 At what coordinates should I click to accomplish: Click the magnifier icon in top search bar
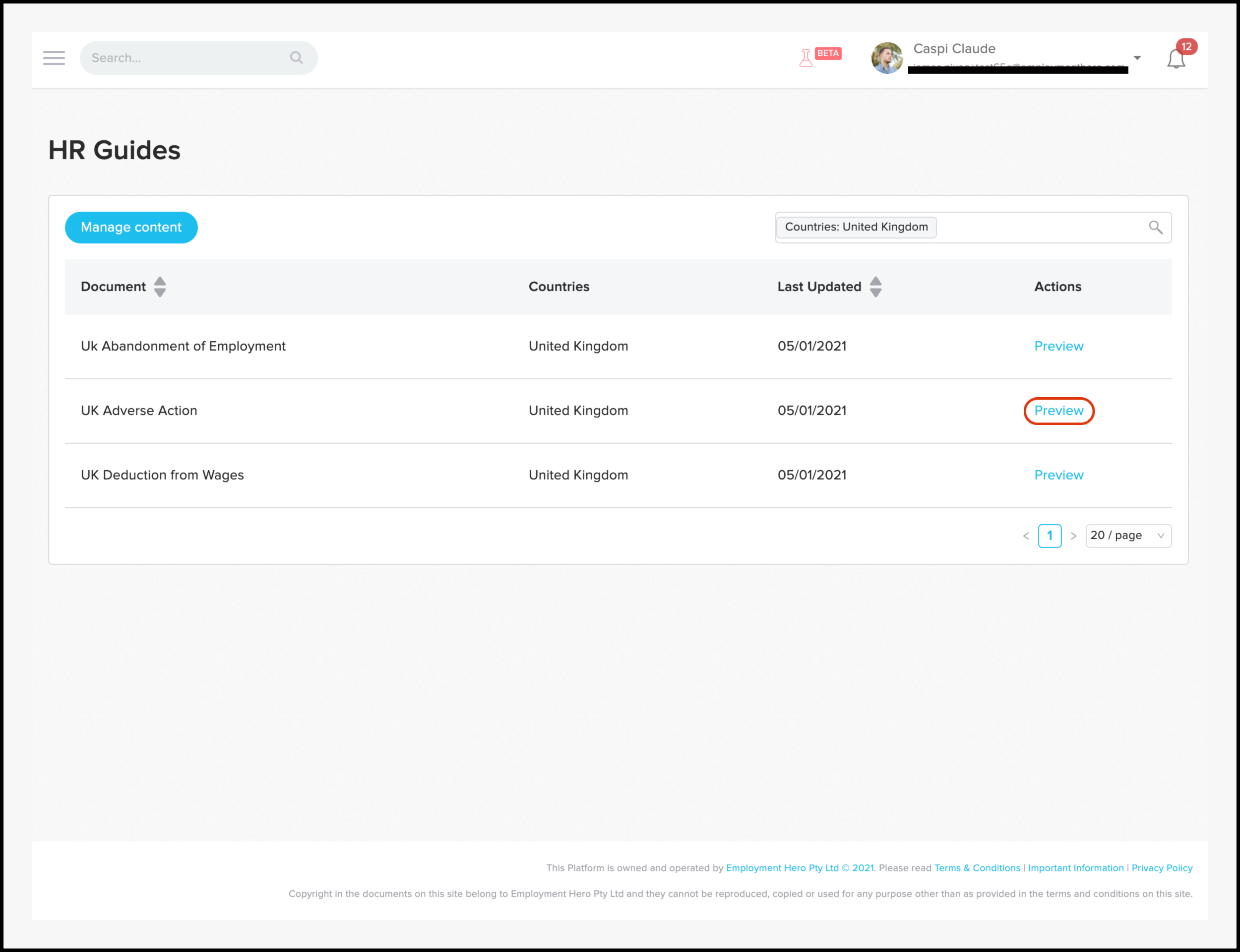click(x=297, y=58)
